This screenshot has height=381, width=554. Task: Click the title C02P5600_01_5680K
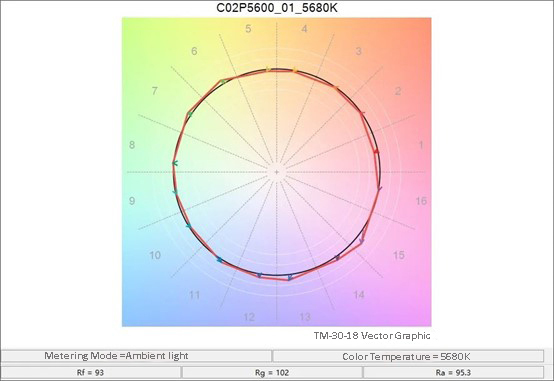[277, 8]
